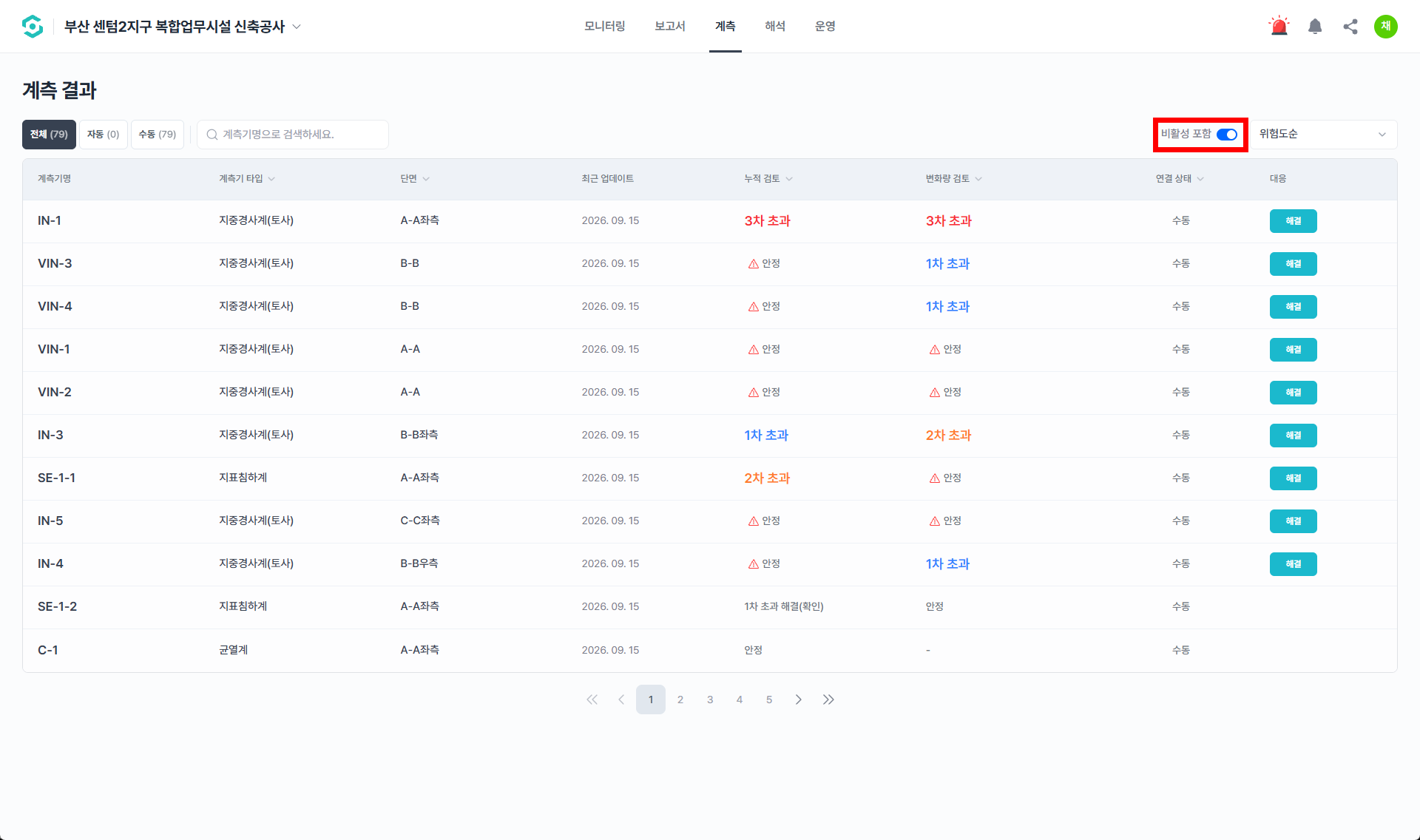Go to page 3
The width and height of the screenshot is (1420, 840).
710,700
